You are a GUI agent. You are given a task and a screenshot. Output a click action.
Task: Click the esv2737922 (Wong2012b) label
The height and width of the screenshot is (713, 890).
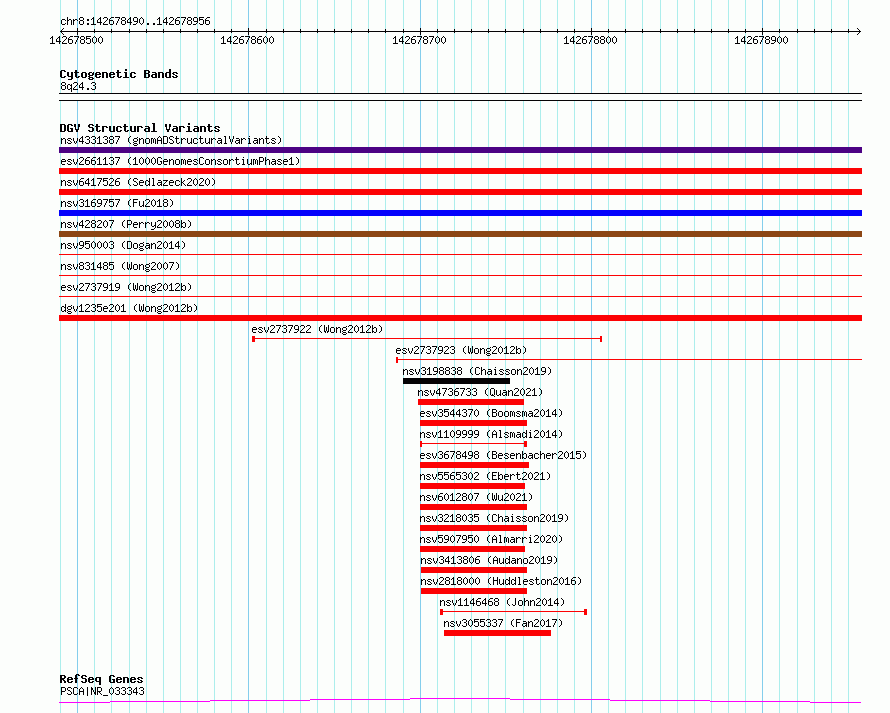[x=317, y=329]
